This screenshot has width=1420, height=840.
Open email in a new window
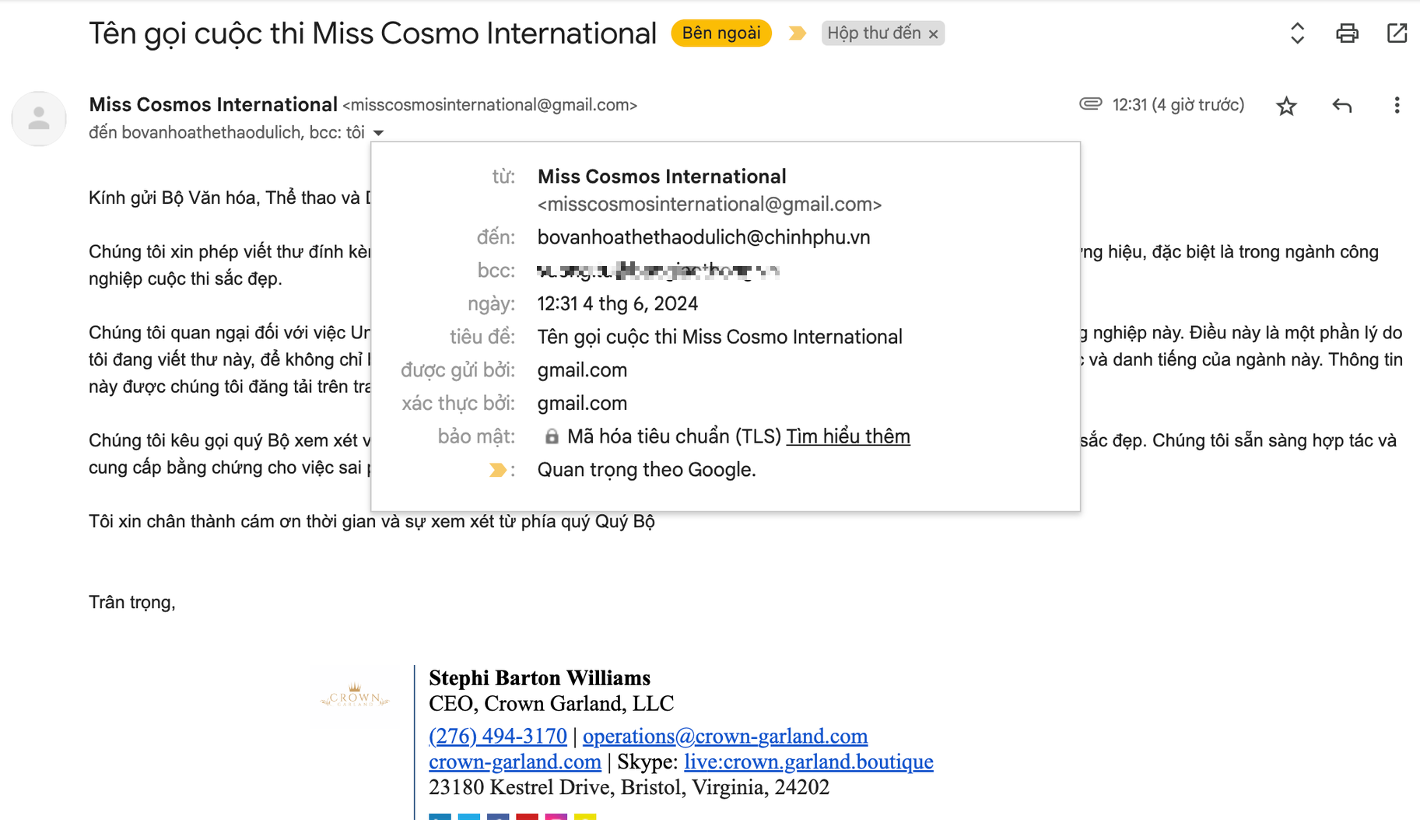tap(1398, 33)
